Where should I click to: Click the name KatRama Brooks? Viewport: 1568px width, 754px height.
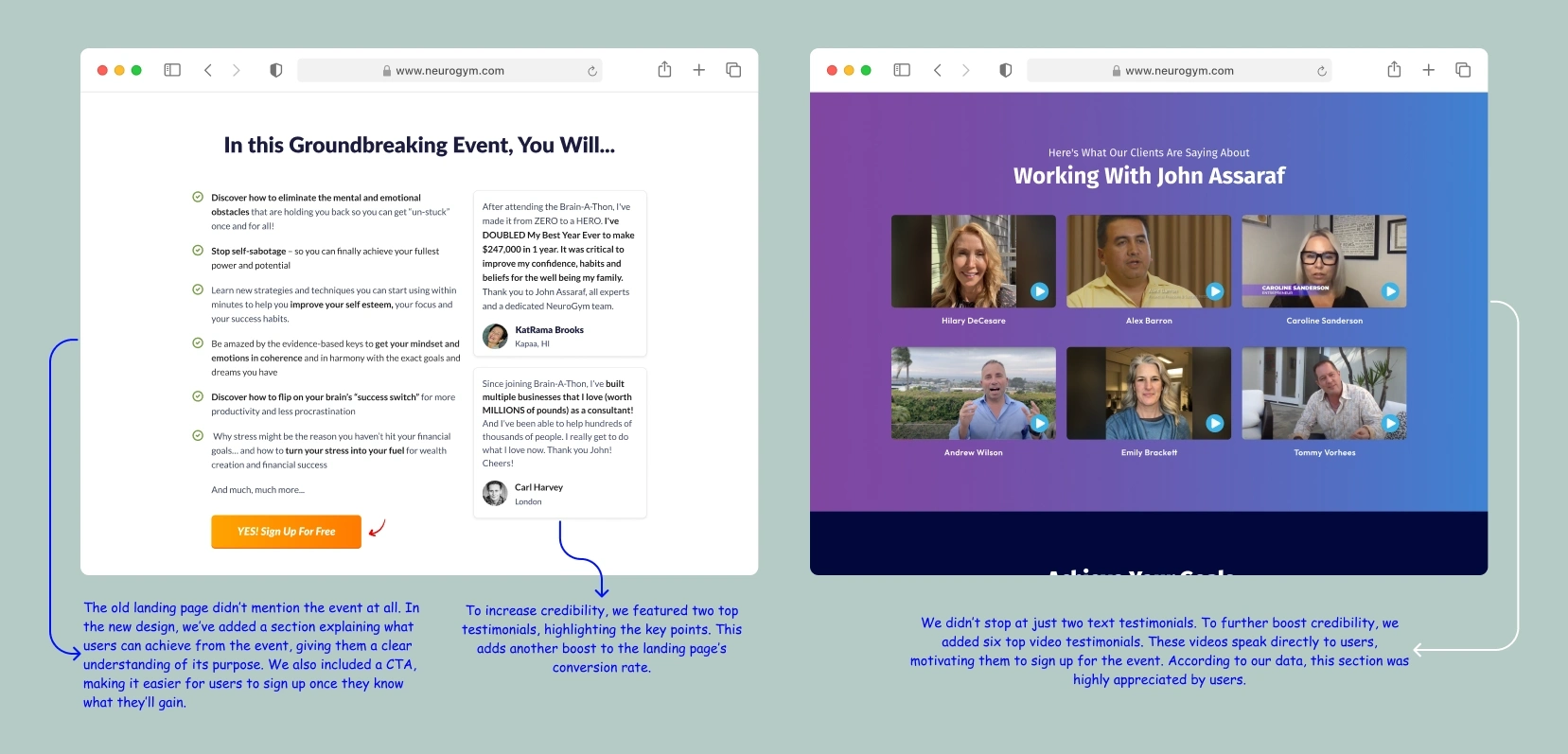549,330
